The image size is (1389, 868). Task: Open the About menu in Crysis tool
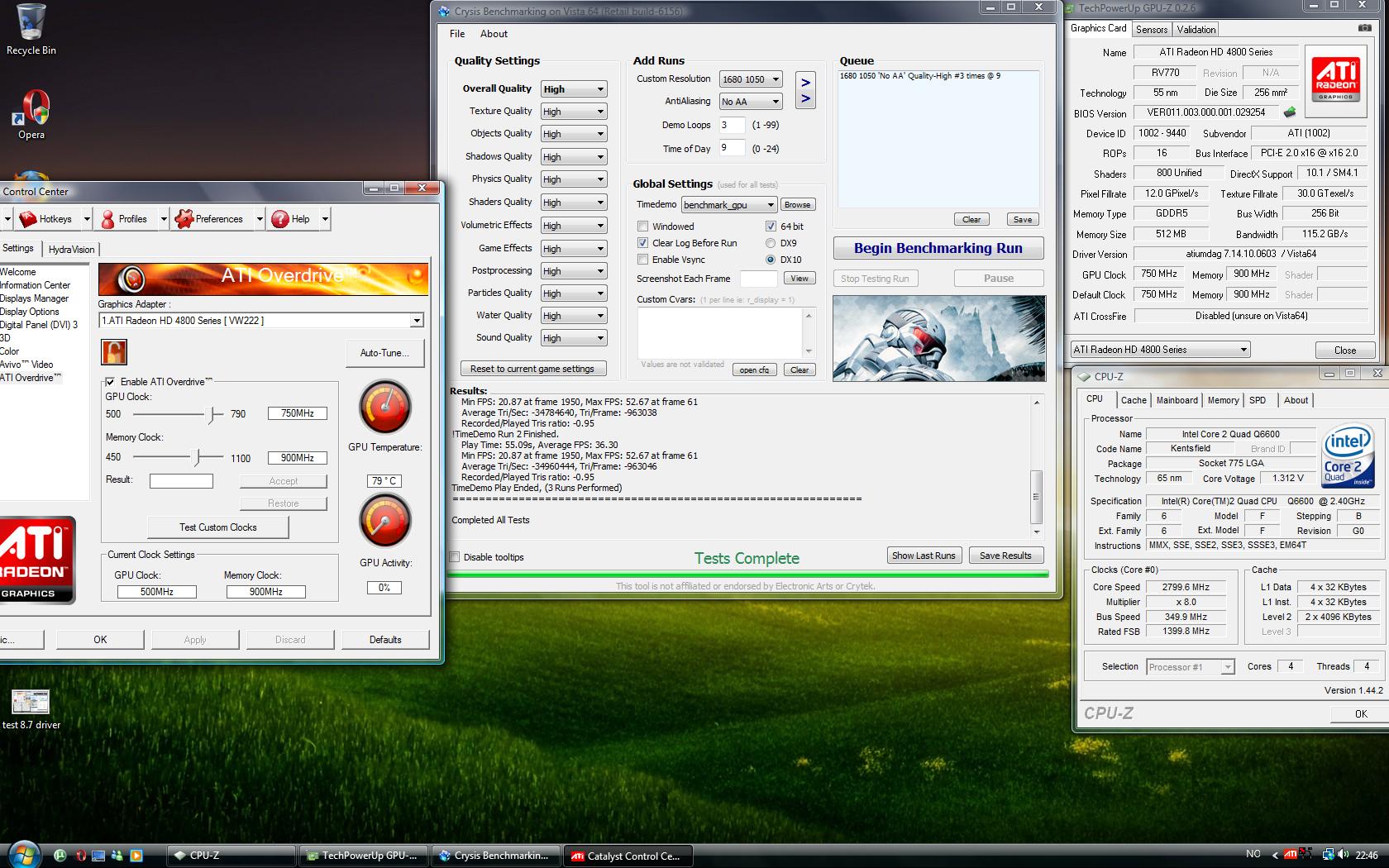(494, 34)
